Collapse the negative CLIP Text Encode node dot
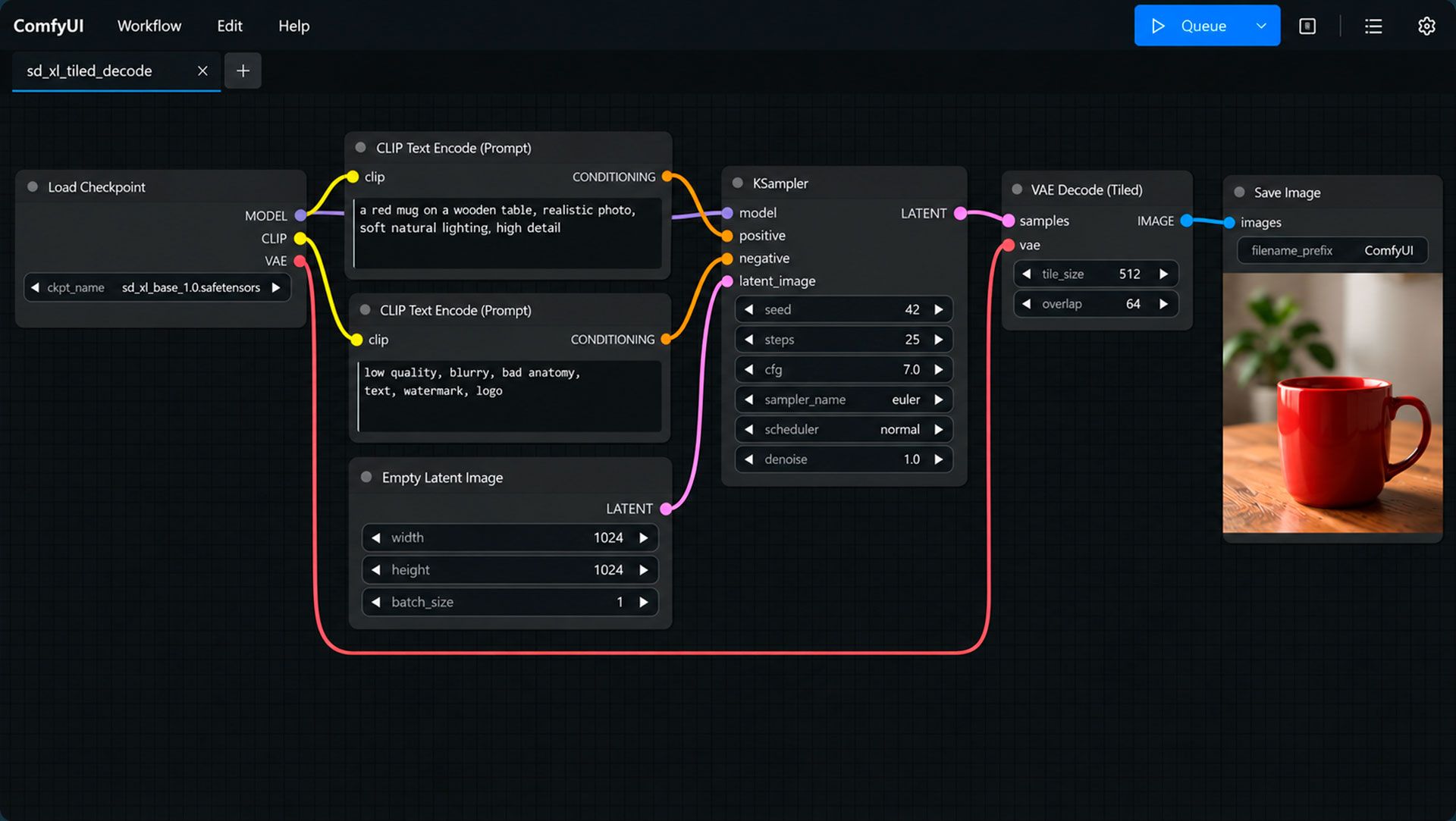 point(365,309)
